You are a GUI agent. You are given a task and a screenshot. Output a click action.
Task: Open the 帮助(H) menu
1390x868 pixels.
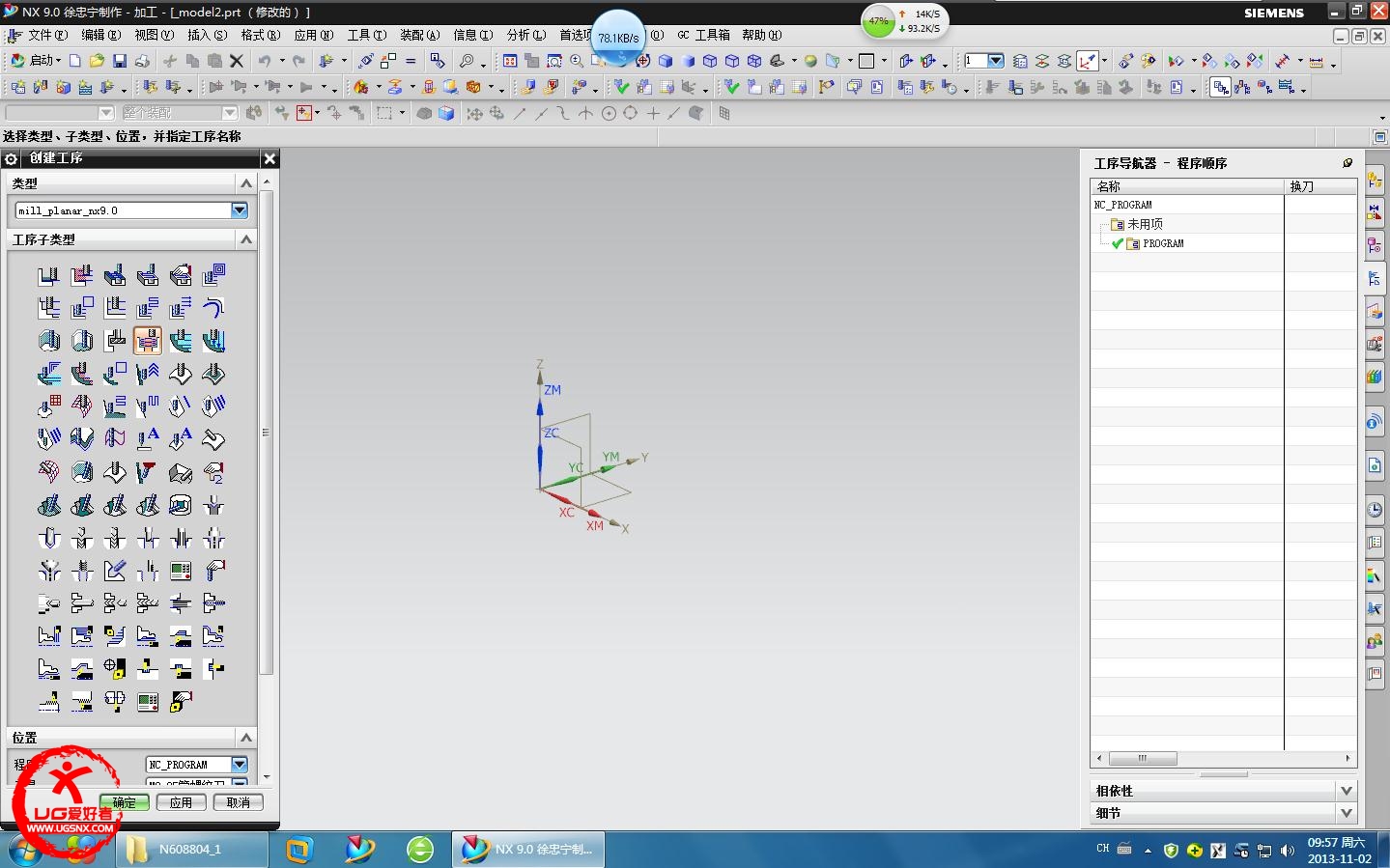click(761, 35)
